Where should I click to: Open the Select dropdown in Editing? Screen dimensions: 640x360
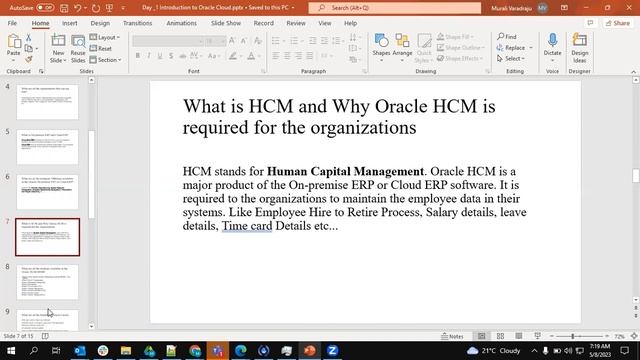pyautogui.click(x=511, y=59)
